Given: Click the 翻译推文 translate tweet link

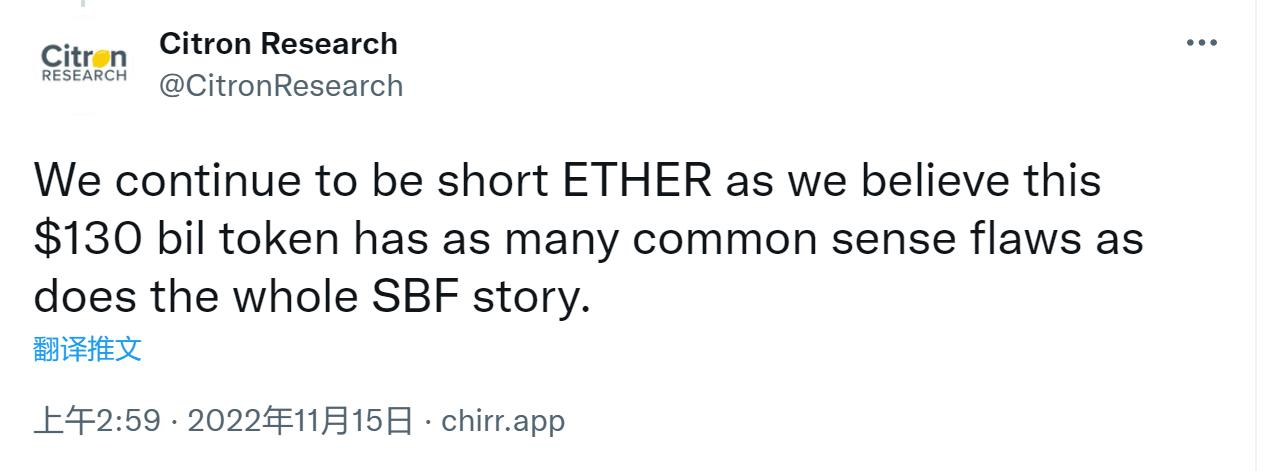Looking at the screenshot, I should point(88,349).
